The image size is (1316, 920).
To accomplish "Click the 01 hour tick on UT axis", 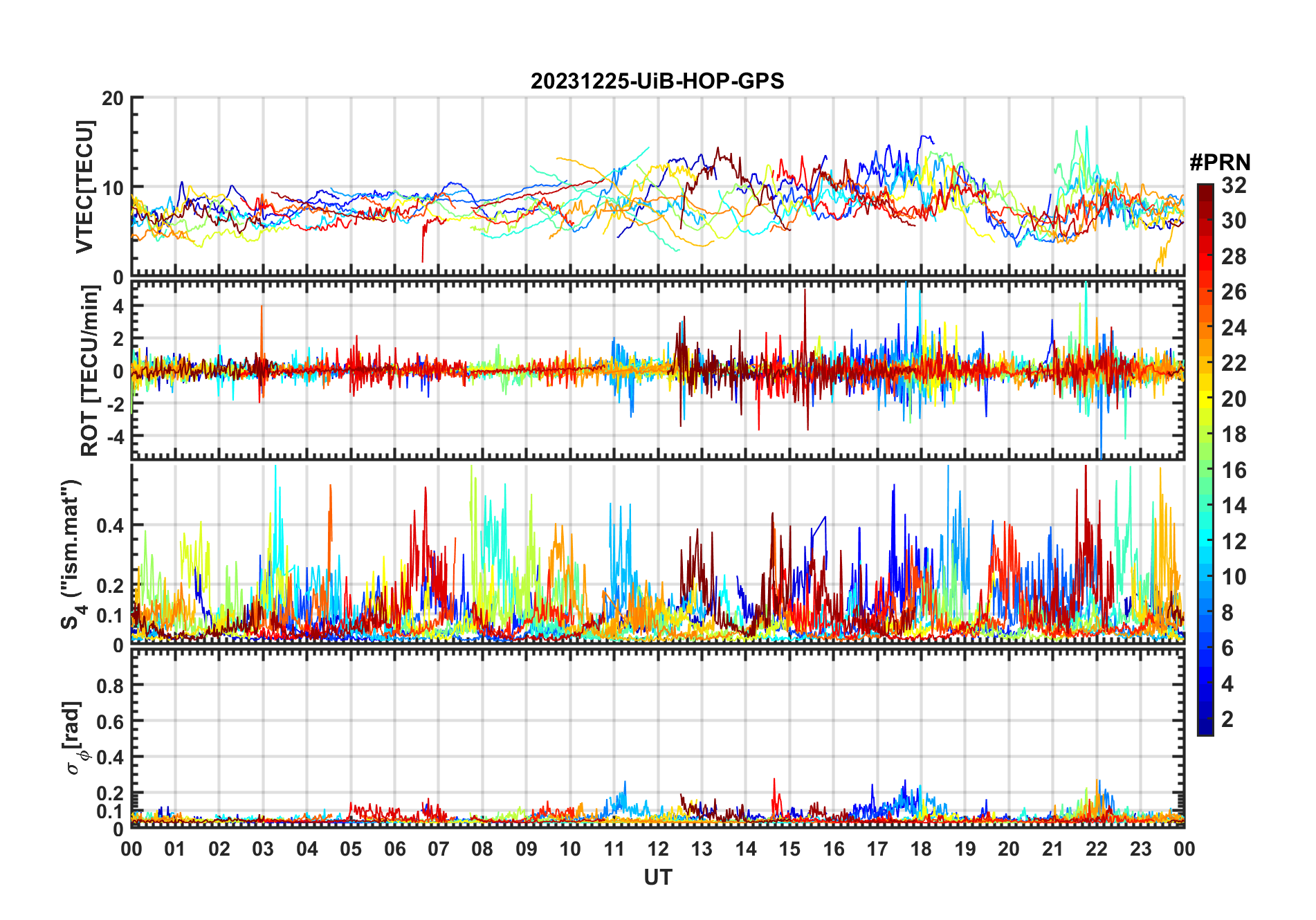I will (175, 849).
